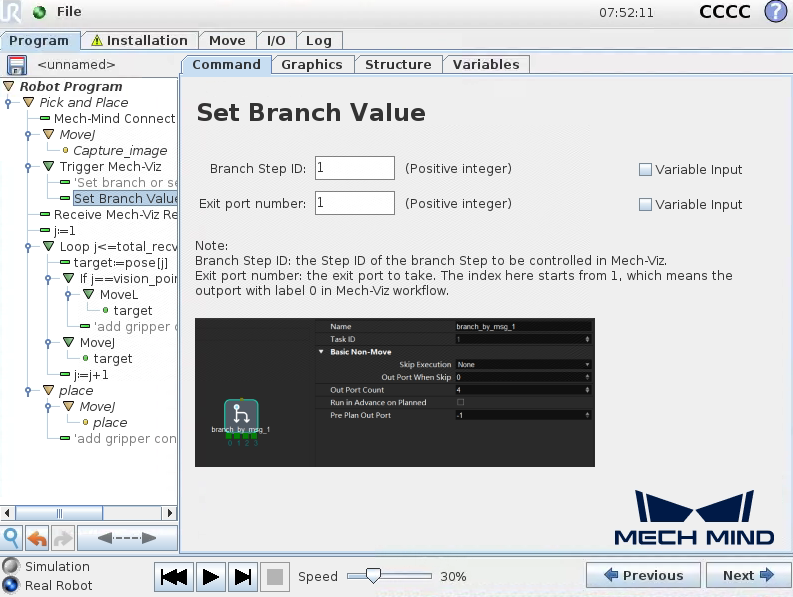793x597 pixels.
Task: Switch to the Structure tab
Action: (398, 64)
